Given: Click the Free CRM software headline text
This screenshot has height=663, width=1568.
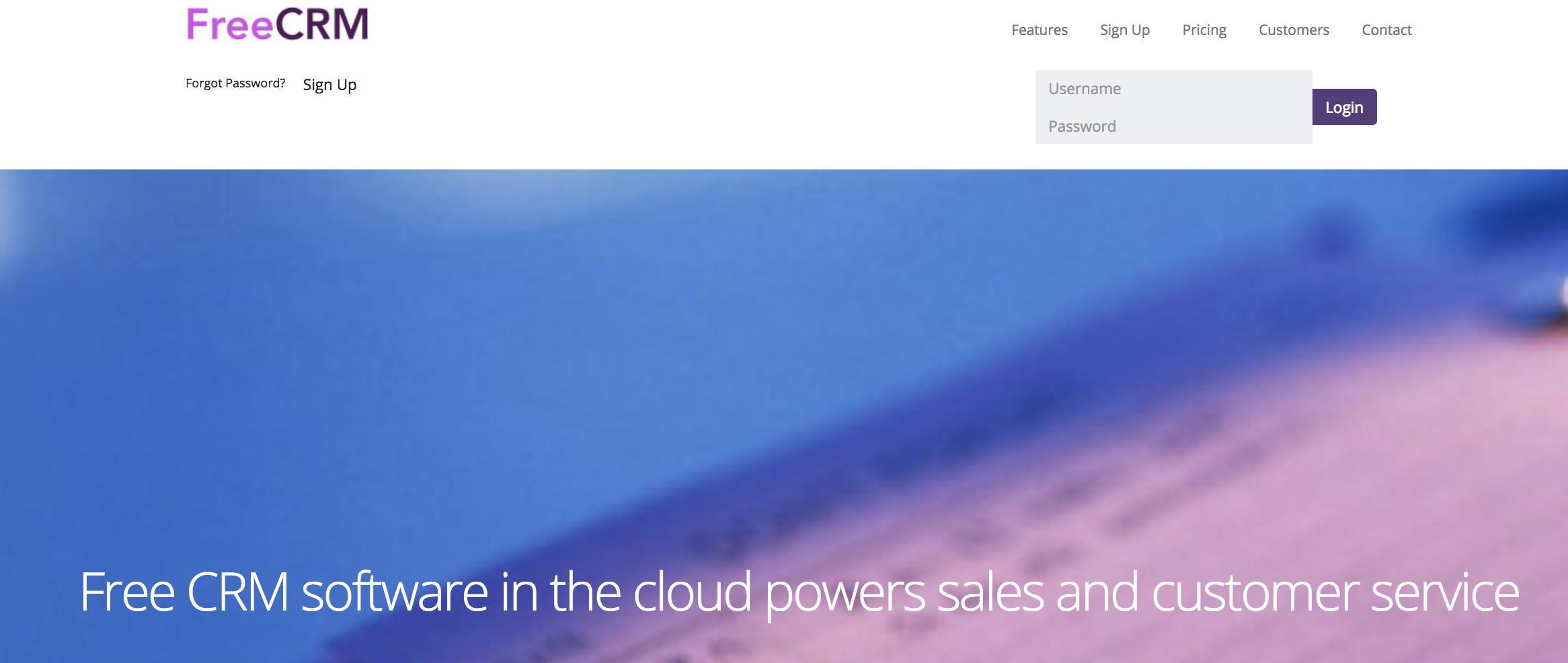Looking at the screenshot, I should point(799,593).
